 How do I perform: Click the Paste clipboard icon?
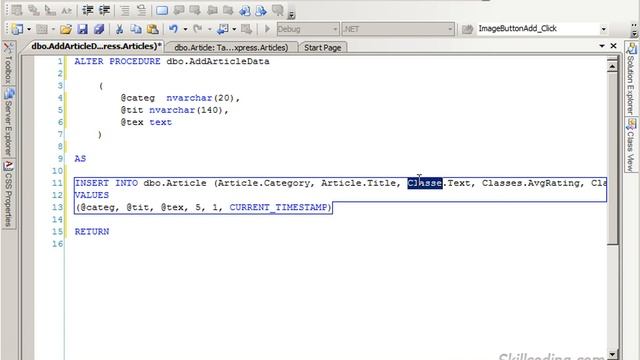[x=153, y=29]
